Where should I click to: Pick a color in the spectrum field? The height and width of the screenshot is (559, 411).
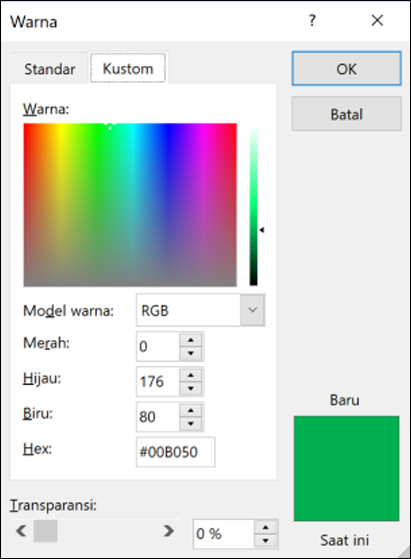click(130, 205)
